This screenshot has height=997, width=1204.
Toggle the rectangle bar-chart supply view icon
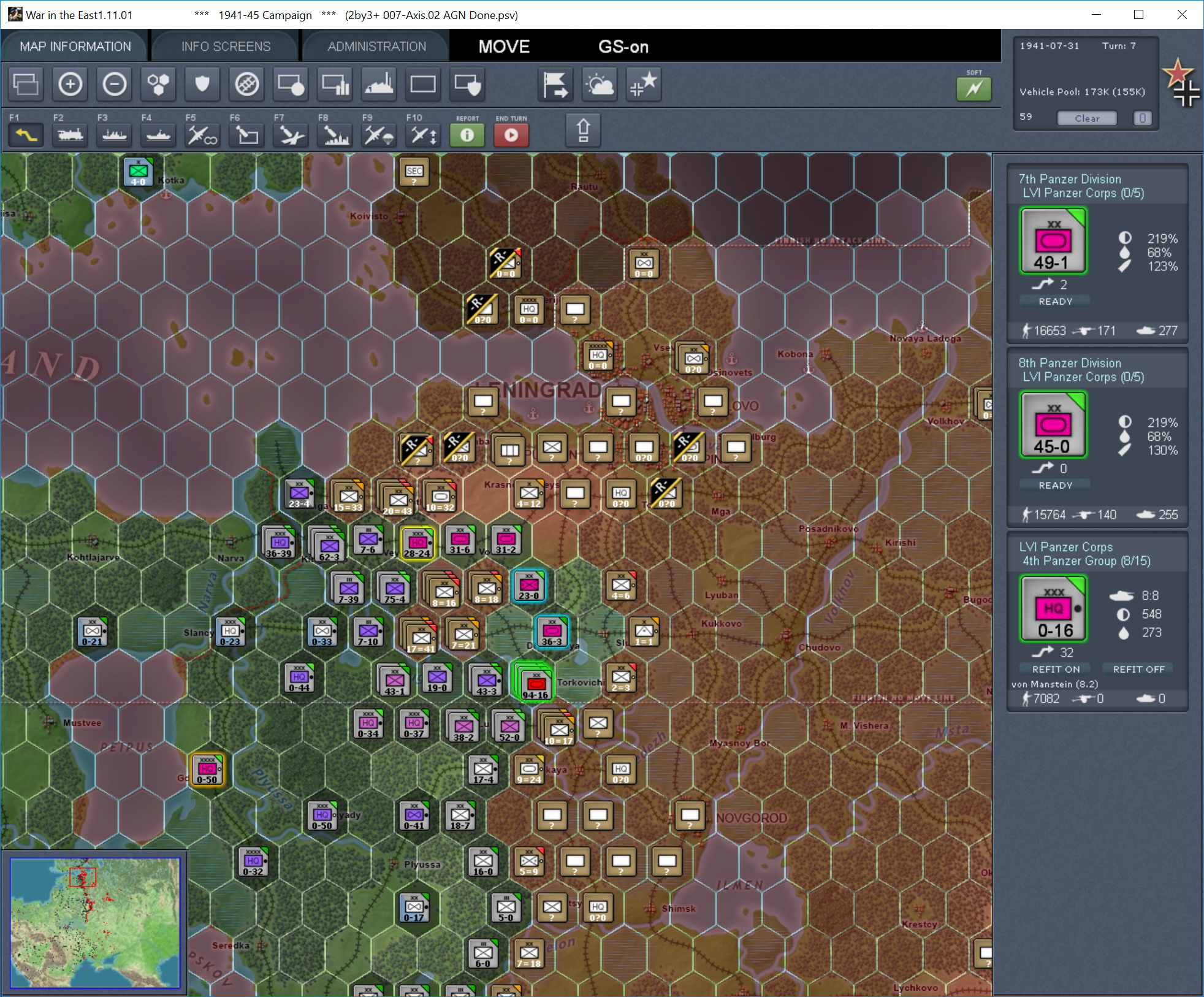(335, 84)
